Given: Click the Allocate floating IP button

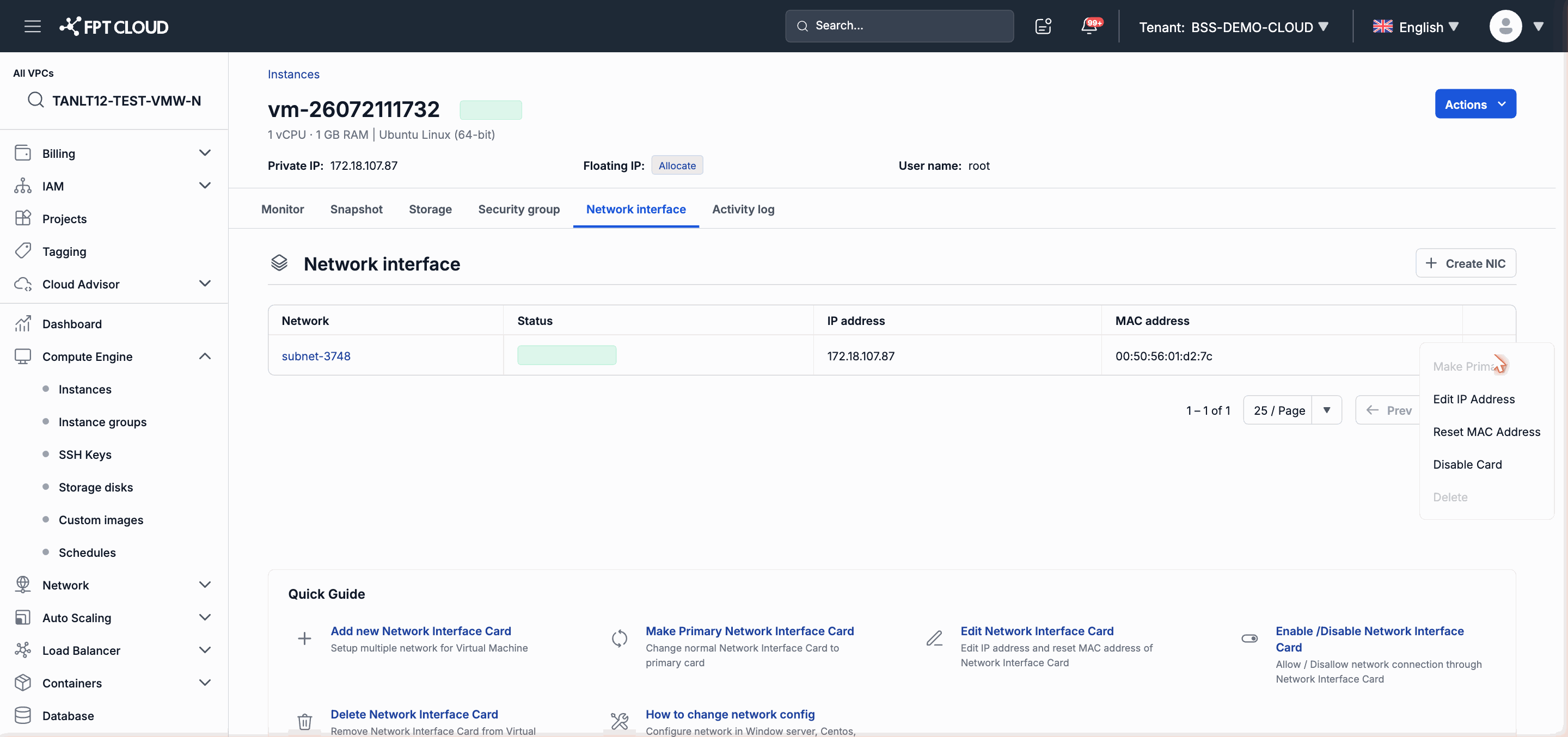Looking at the screenshot, I should click(x=677, y=165).
